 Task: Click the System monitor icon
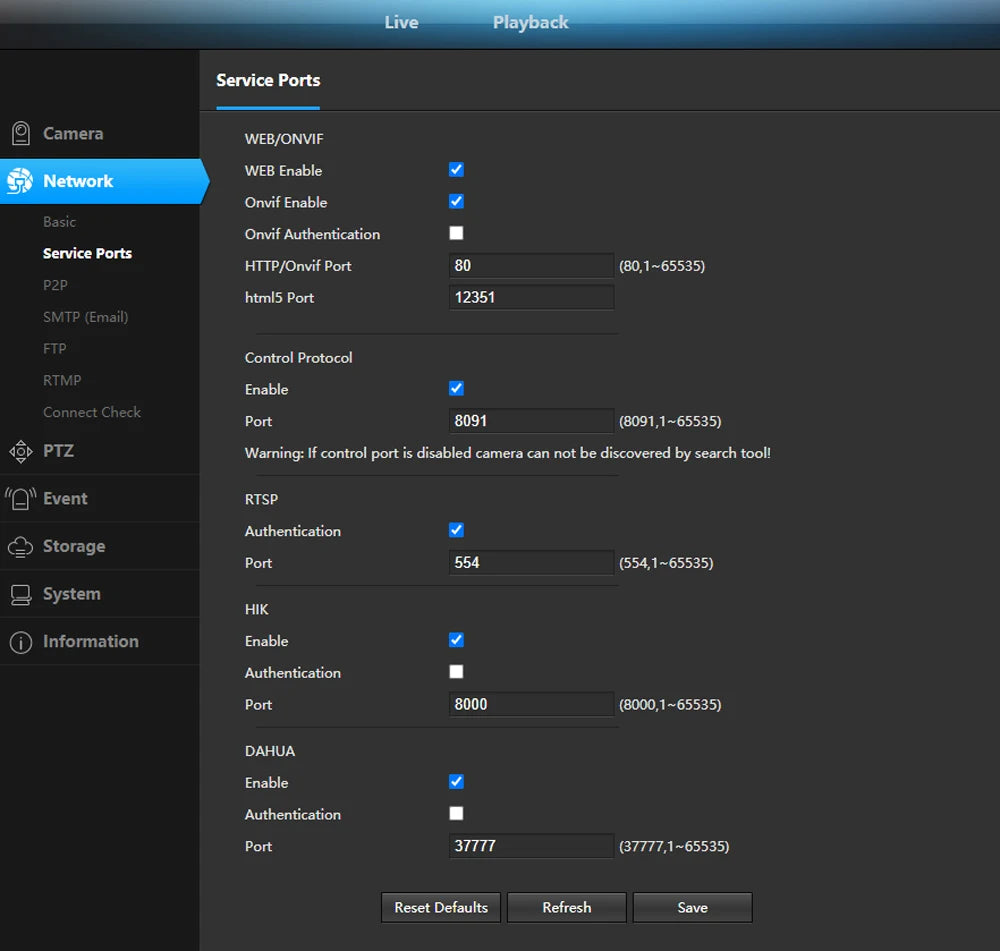coord(20,595)
